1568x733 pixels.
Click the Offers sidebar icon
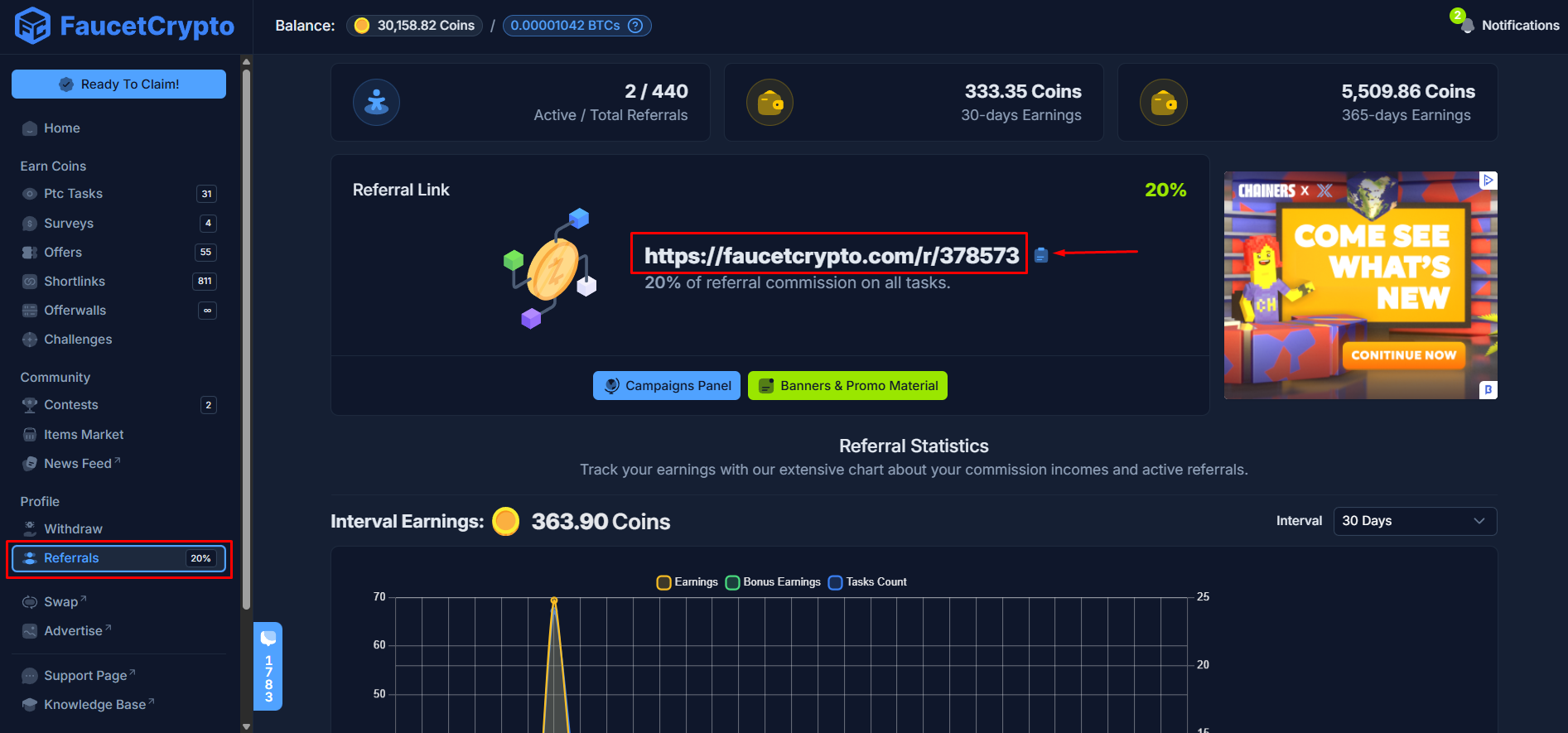coord(30,253)
